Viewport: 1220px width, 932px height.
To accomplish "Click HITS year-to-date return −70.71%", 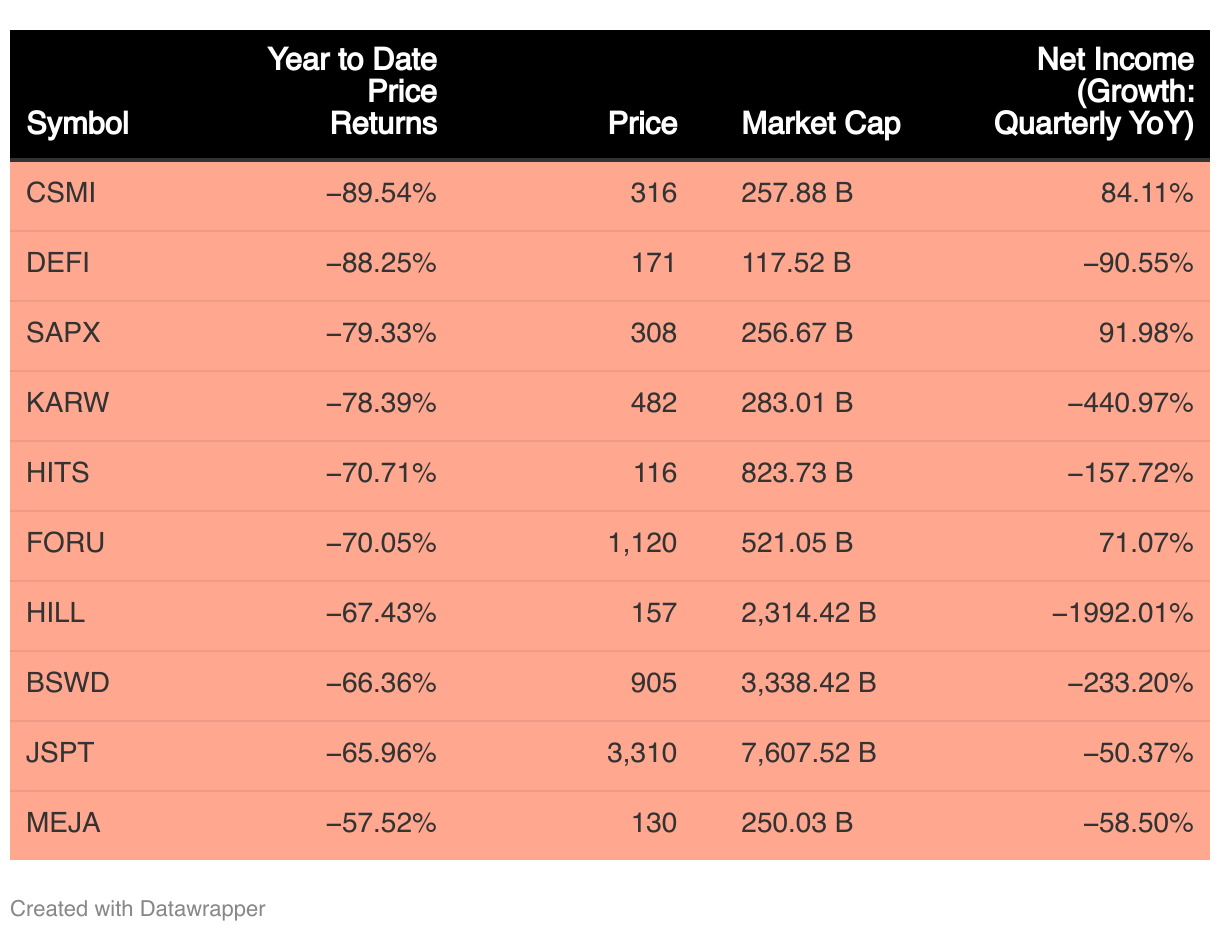I will click(381, 473).
